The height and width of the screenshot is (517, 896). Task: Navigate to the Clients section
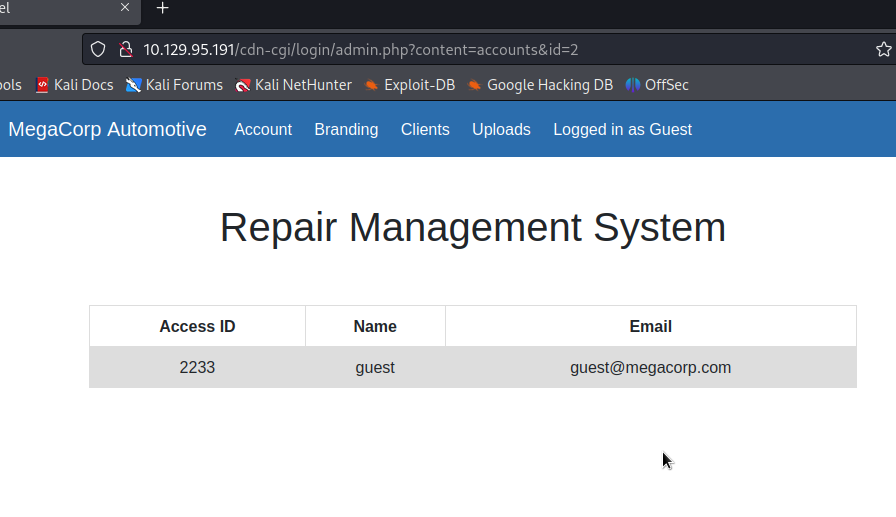click(x=425, y=129)
